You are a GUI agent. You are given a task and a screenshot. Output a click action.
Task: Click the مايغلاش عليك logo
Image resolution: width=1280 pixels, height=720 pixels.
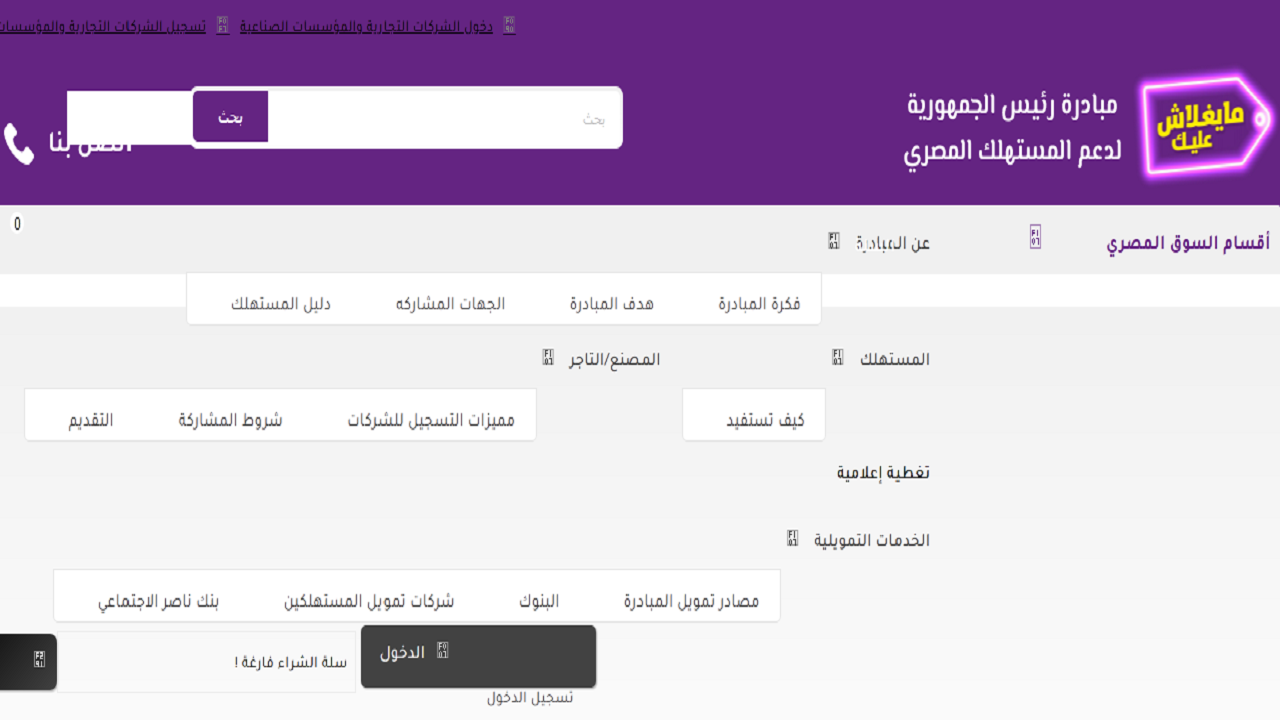pos(1207,126)
